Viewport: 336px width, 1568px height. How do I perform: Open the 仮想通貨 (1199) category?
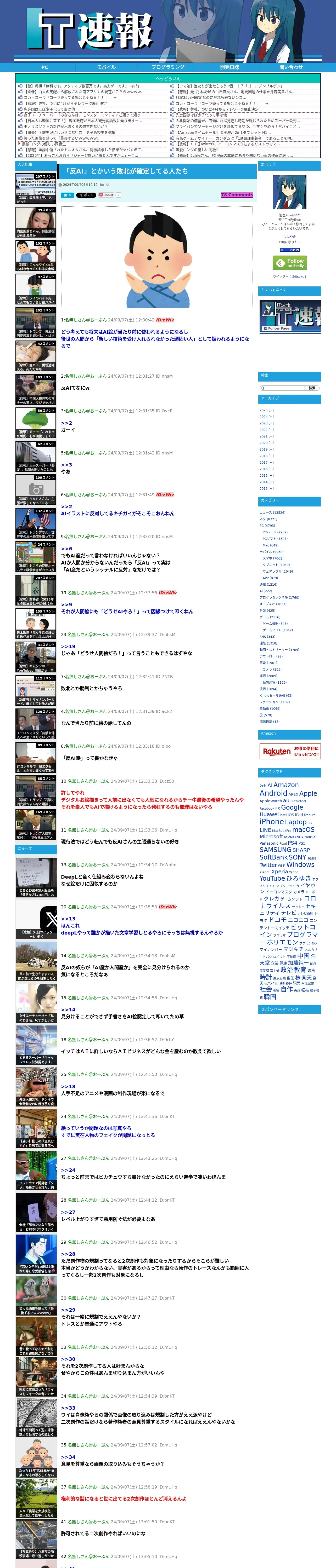(275, 682)
